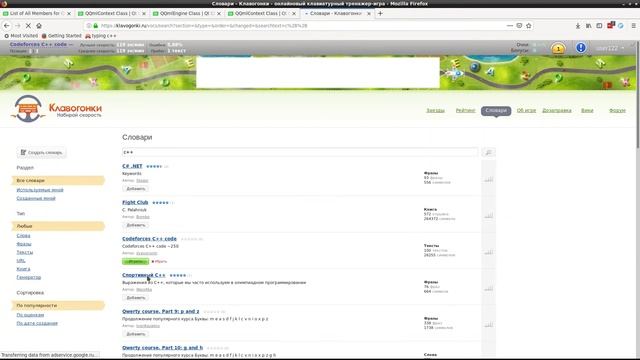Open the Codeforces C++ code dictionary link
The image size is (640, 360).
(x=149, y=239)
